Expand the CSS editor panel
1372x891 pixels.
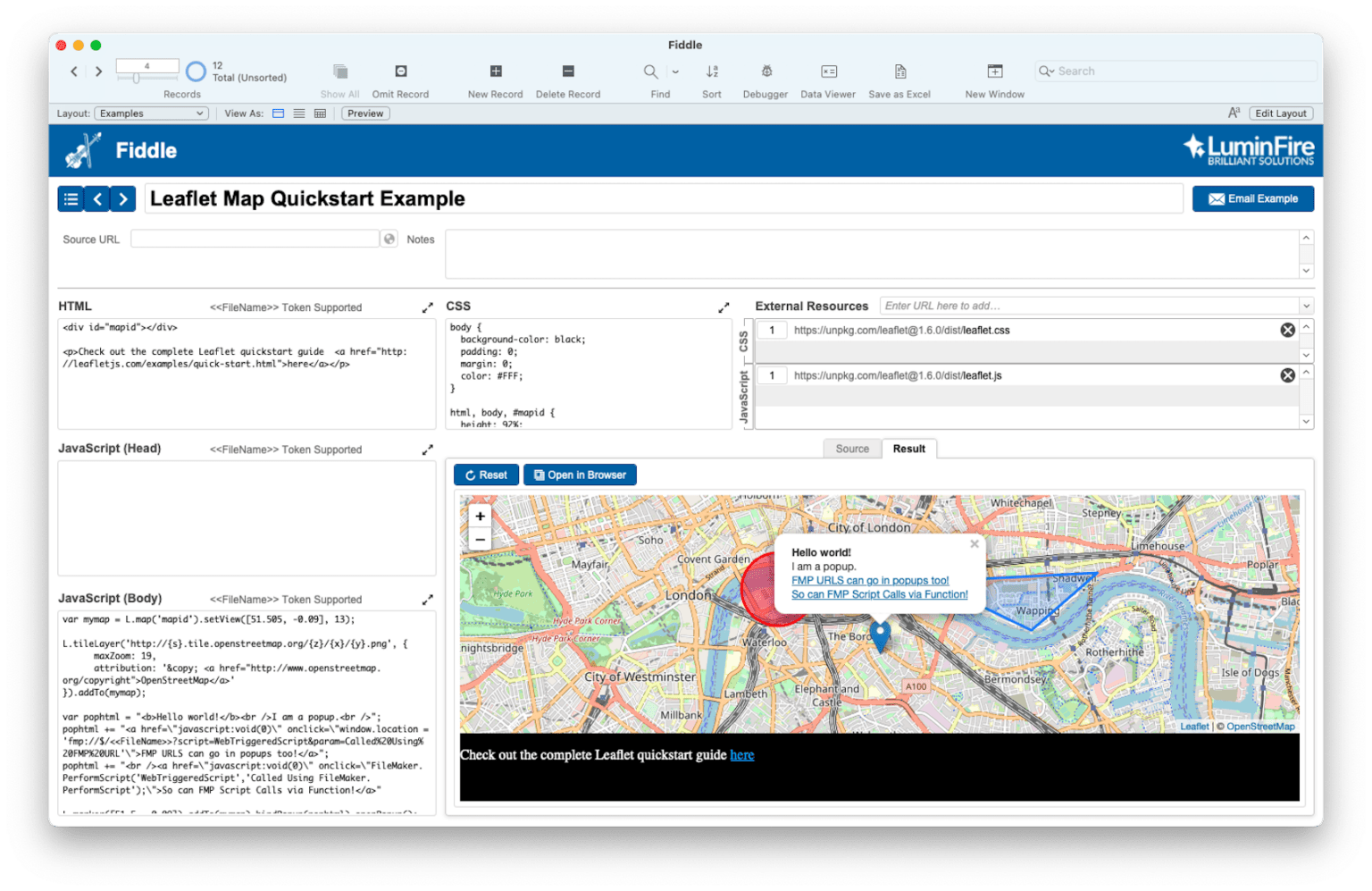724,307
